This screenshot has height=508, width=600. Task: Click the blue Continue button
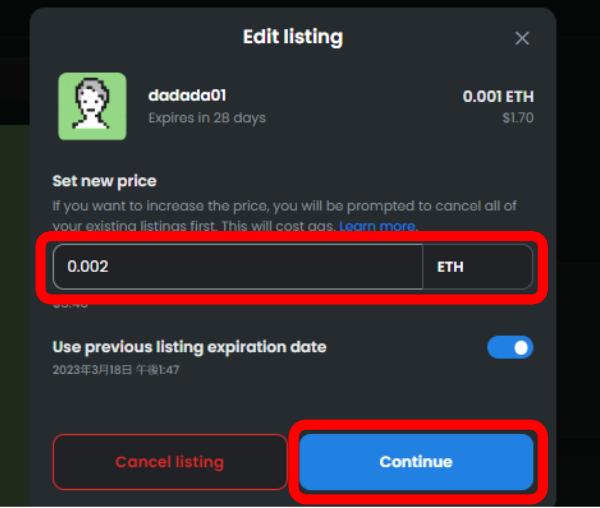point(416,462)
